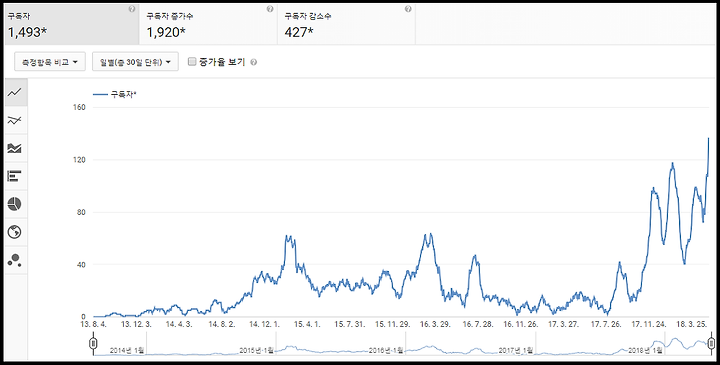Click the 17. 11. 24. date label

(x=649, y=324)
